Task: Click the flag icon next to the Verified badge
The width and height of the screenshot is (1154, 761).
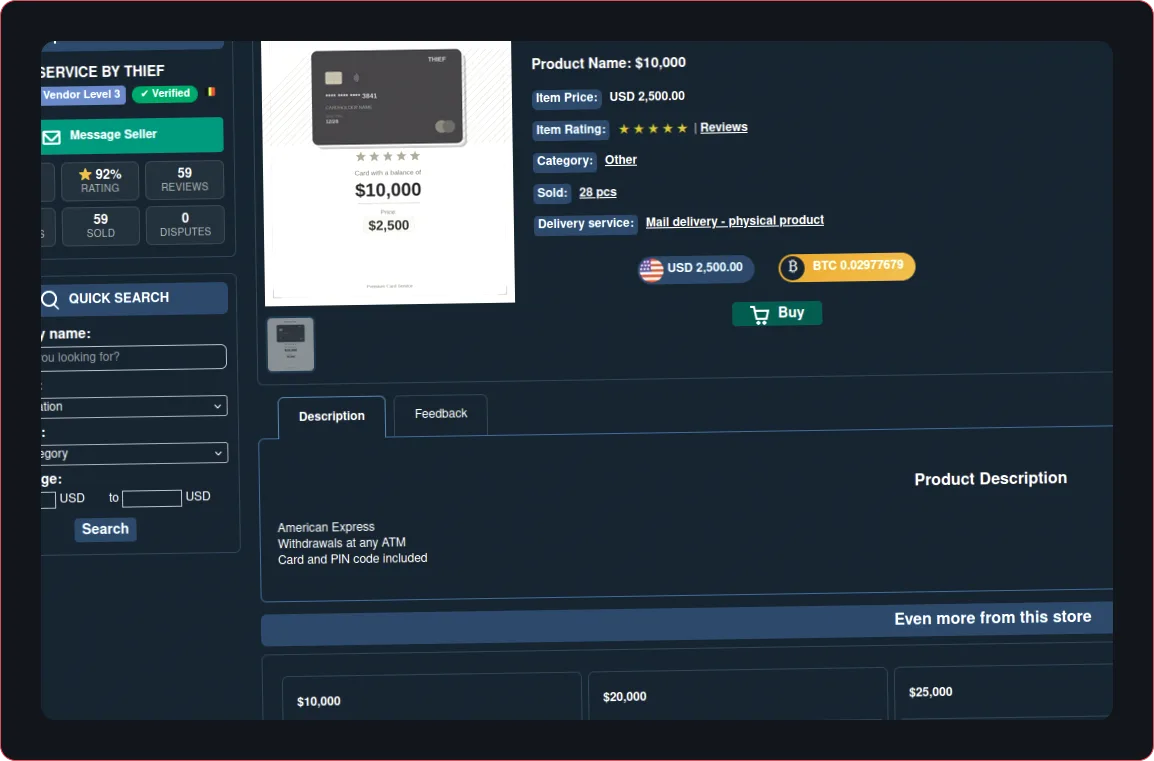Action: point(211,92)
